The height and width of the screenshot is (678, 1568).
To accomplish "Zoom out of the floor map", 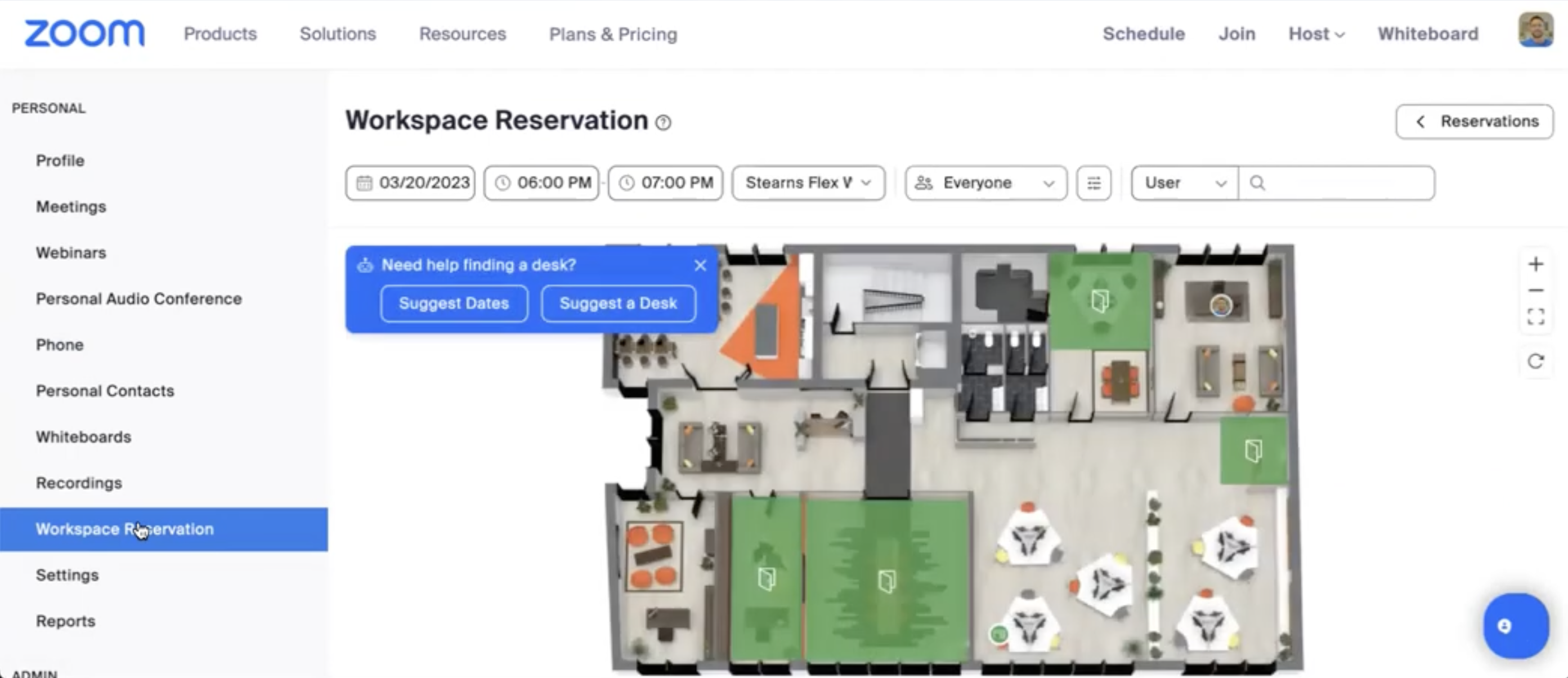I will 1535,291.
